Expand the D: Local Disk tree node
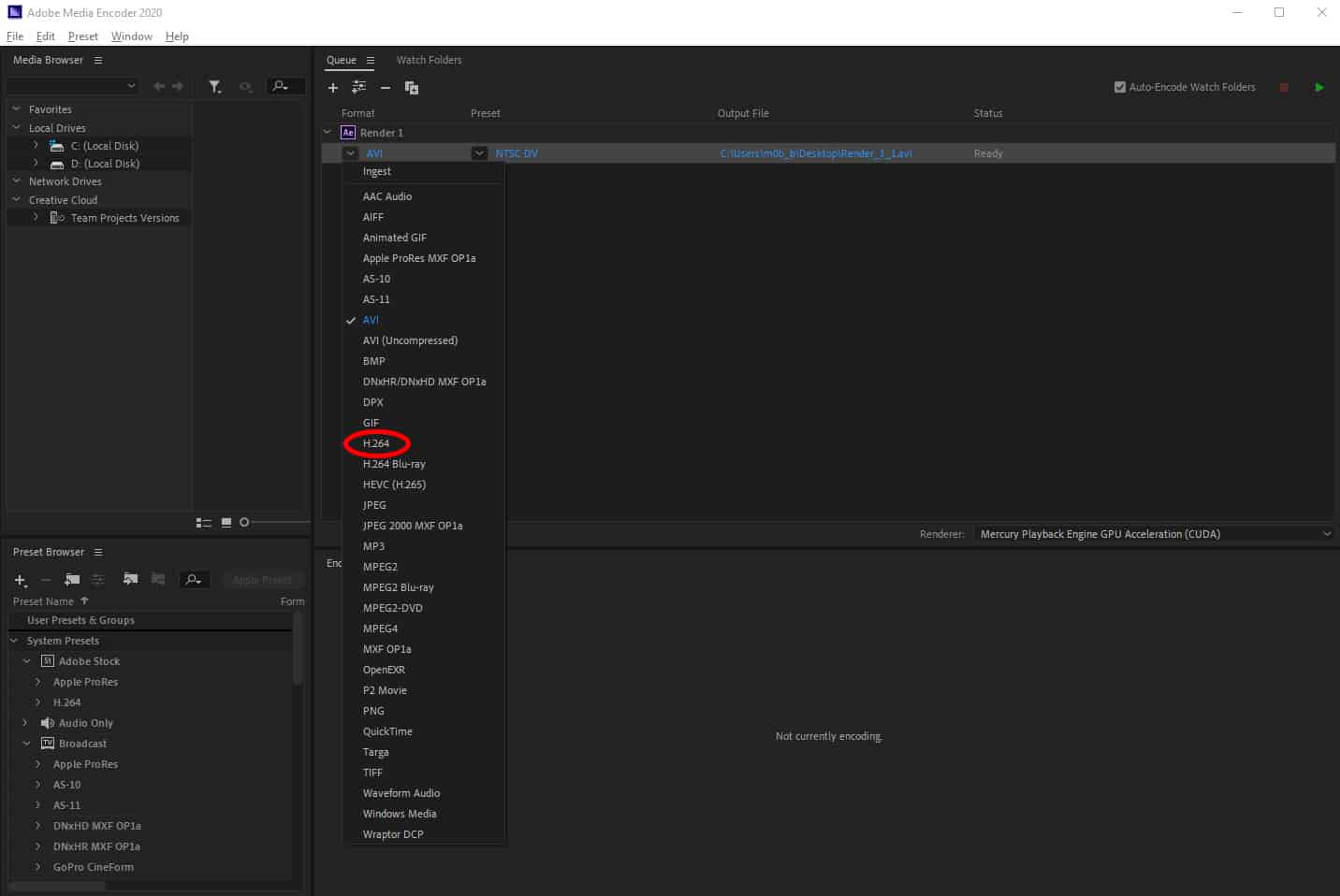Viewport: 1340px width, 896px height. coord(36,164)
